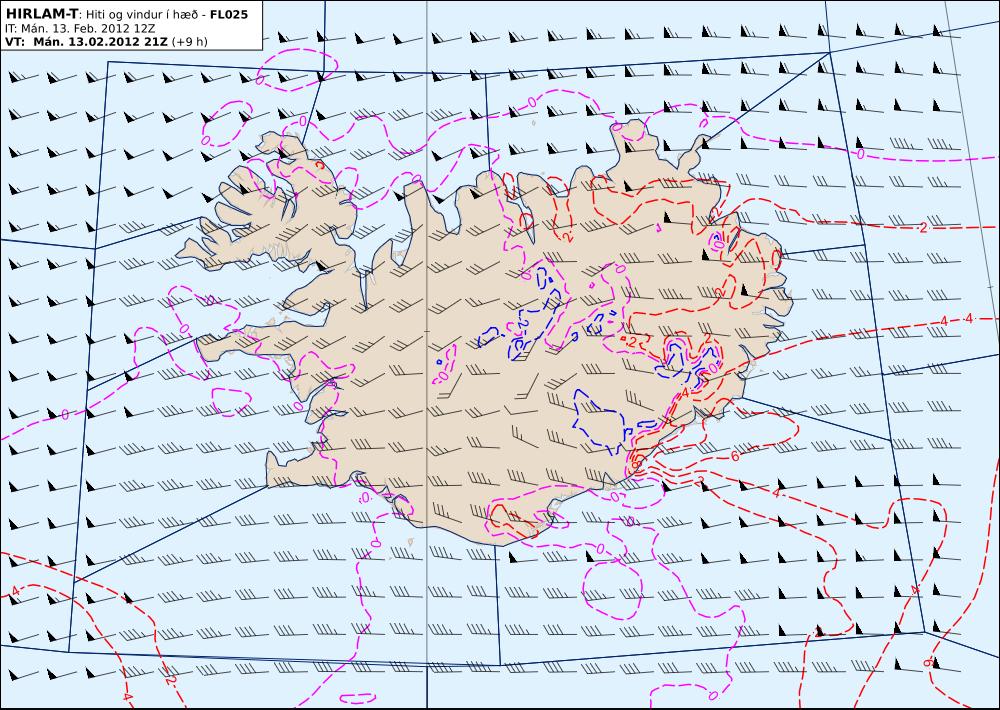Click the 'IT: Mán. 13. Feb. 2012 12Z' line
1000x710 pixels.
tap(80, 29)
